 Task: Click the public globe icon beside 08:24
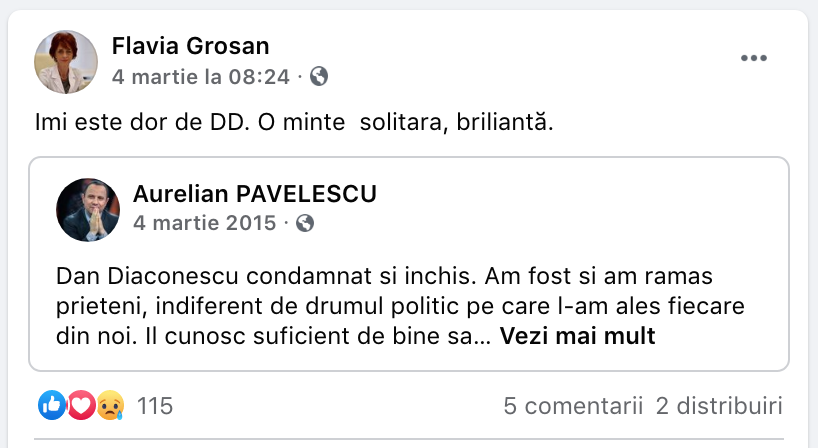(320, 76)
